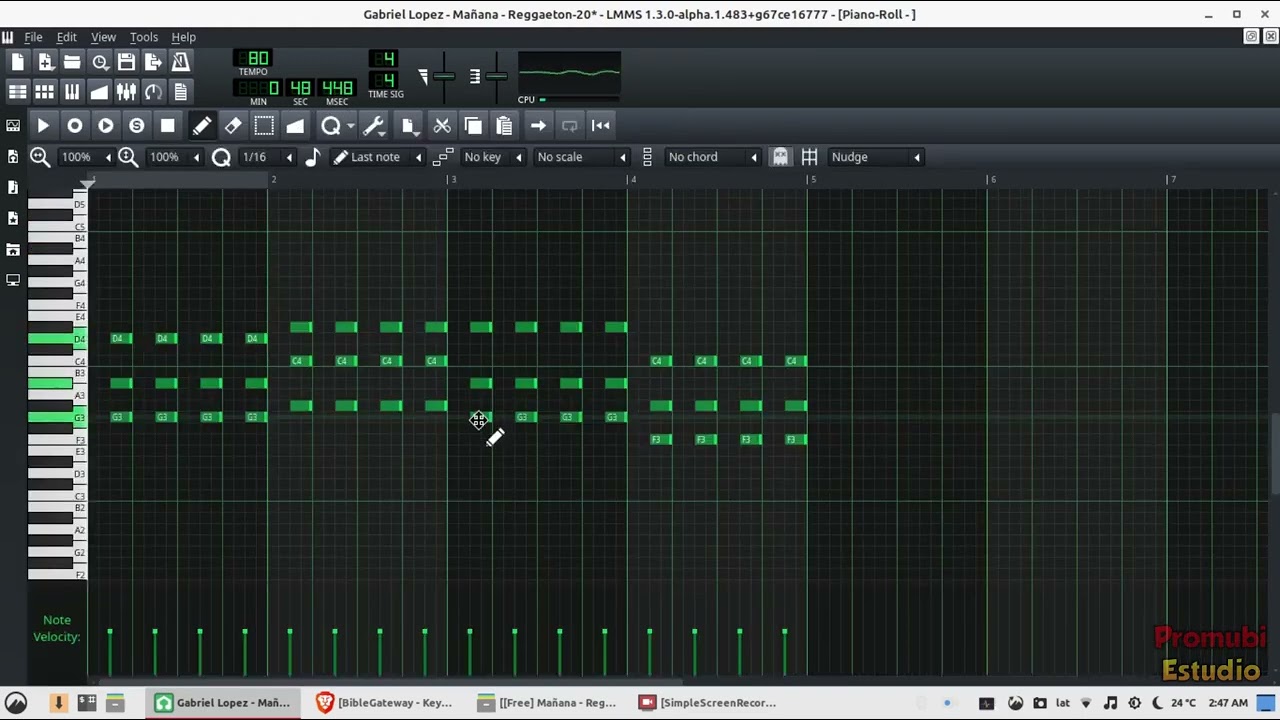Open the Mixer faders icon
This screenshot has height=720, width=1280.
coord(126,92)
